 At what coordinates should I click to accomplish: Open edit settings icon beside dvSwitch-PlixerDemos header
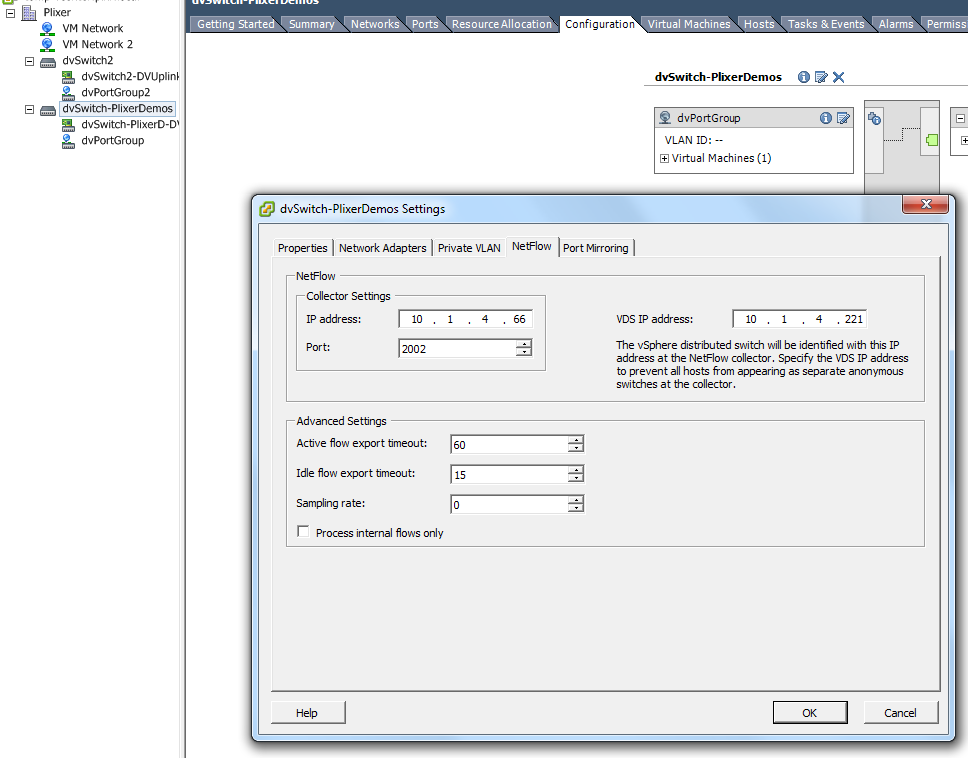pyautogui.click(x=821, y=77)
